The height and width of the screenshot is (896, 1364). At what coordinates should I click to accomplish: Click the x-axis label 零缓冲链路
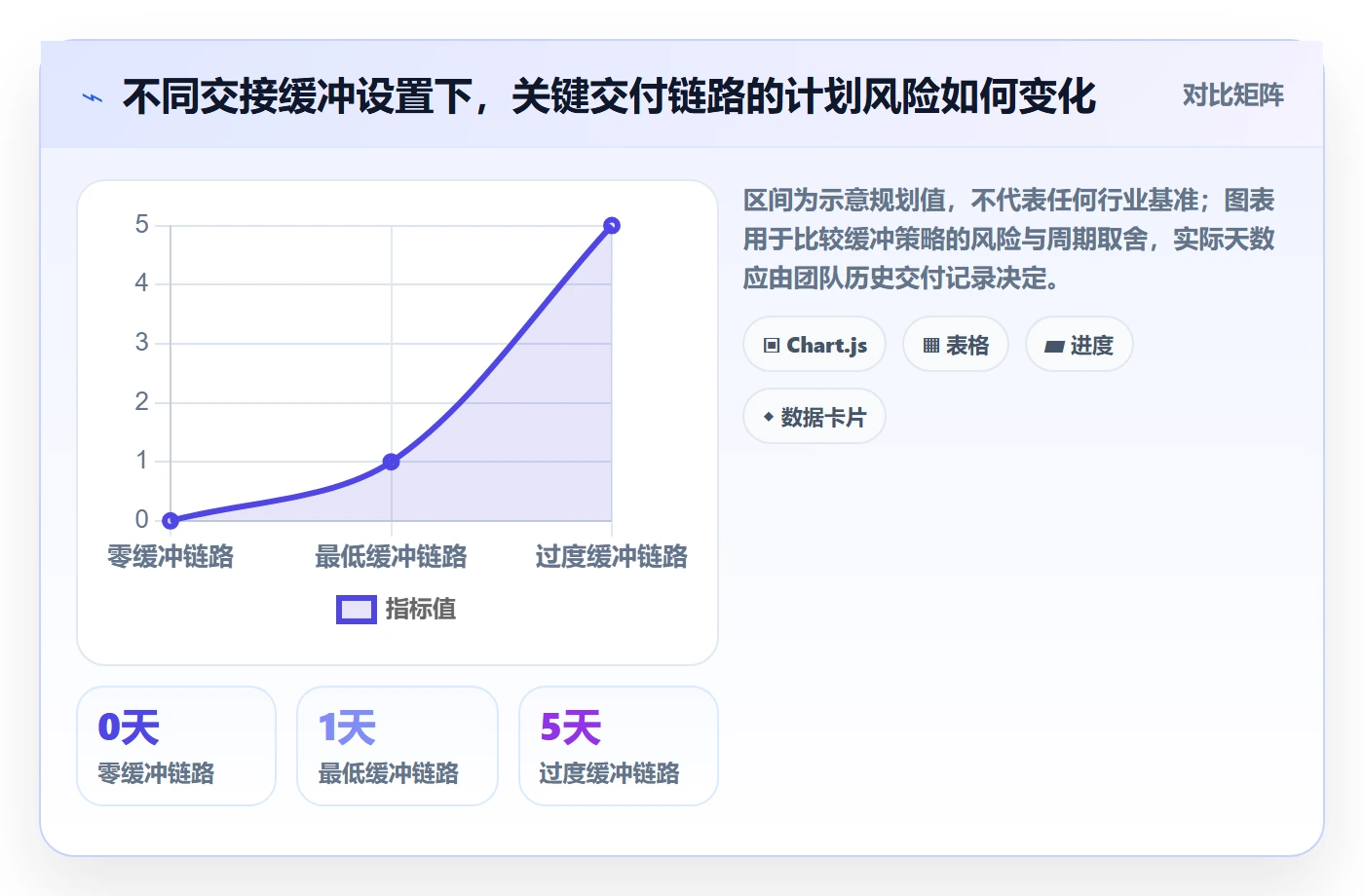(x=170, y=557)
